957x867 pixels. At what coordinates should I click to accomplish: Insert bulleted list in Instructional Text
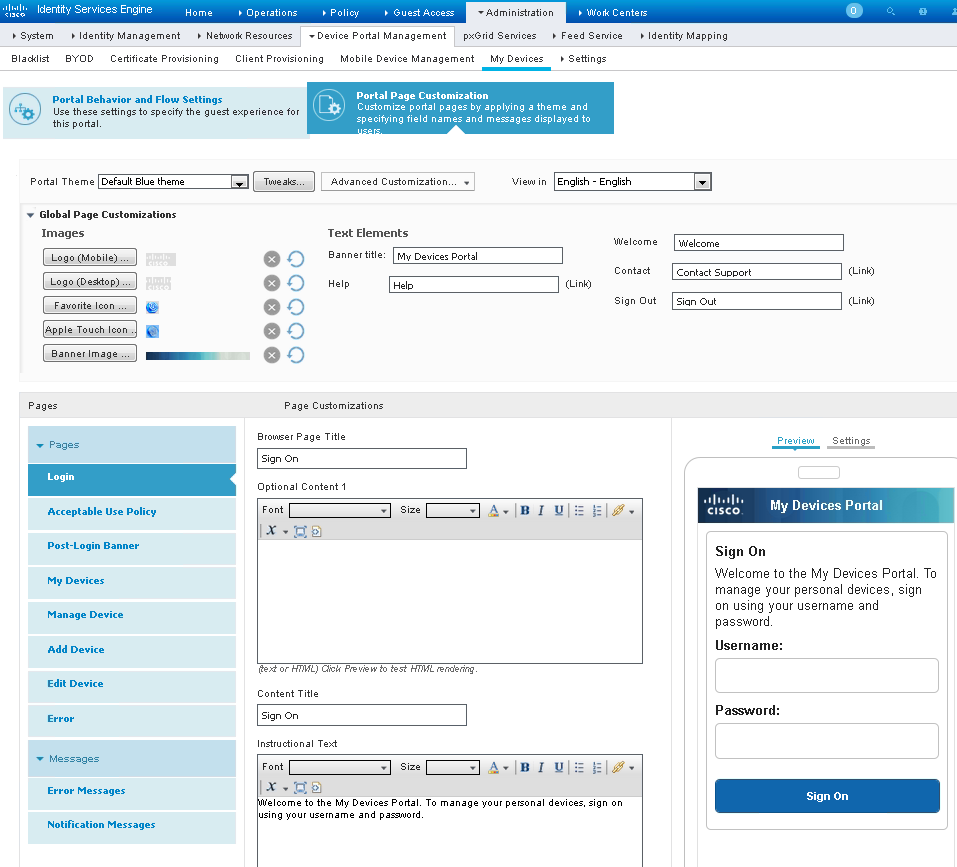(579, 768)
